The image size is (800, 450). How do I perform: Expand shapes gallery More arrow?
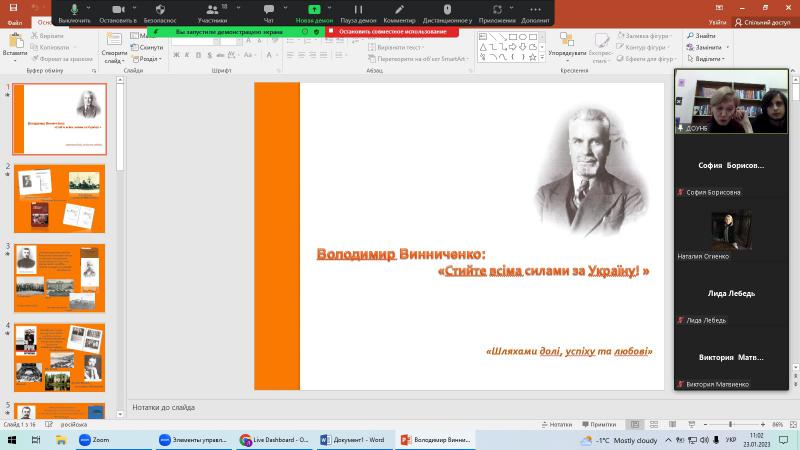click(542, 58)
